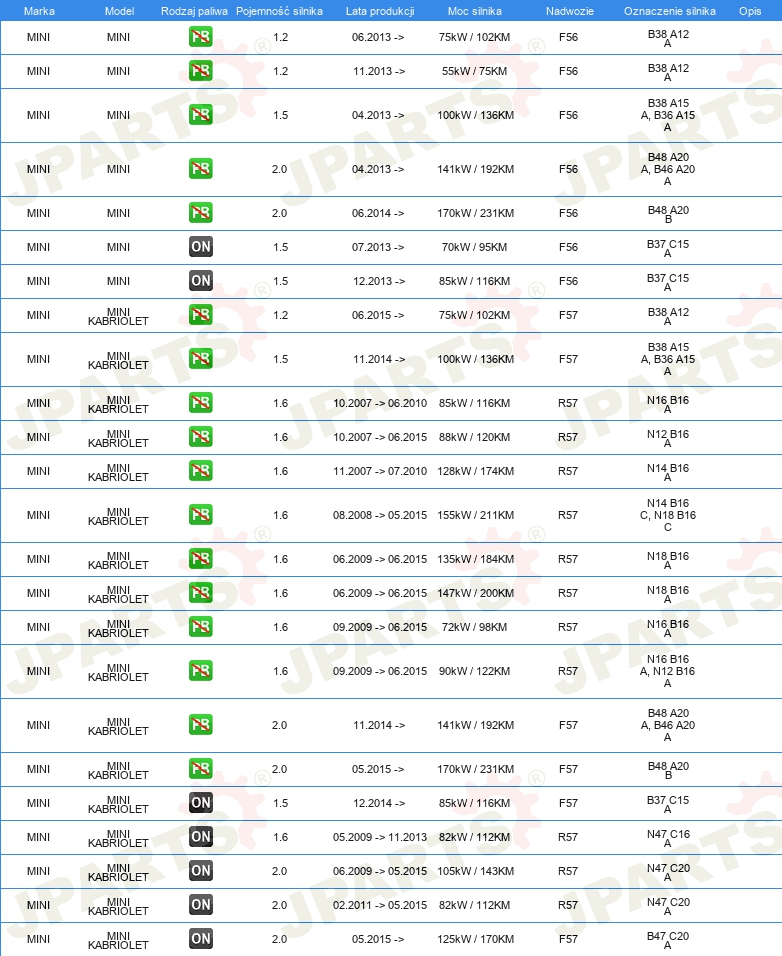Image resolution: width=782 pixels, height=956 pixels.
Task: Select the 128kW / 174KM power cell
Action: click(x=475, y=471)
